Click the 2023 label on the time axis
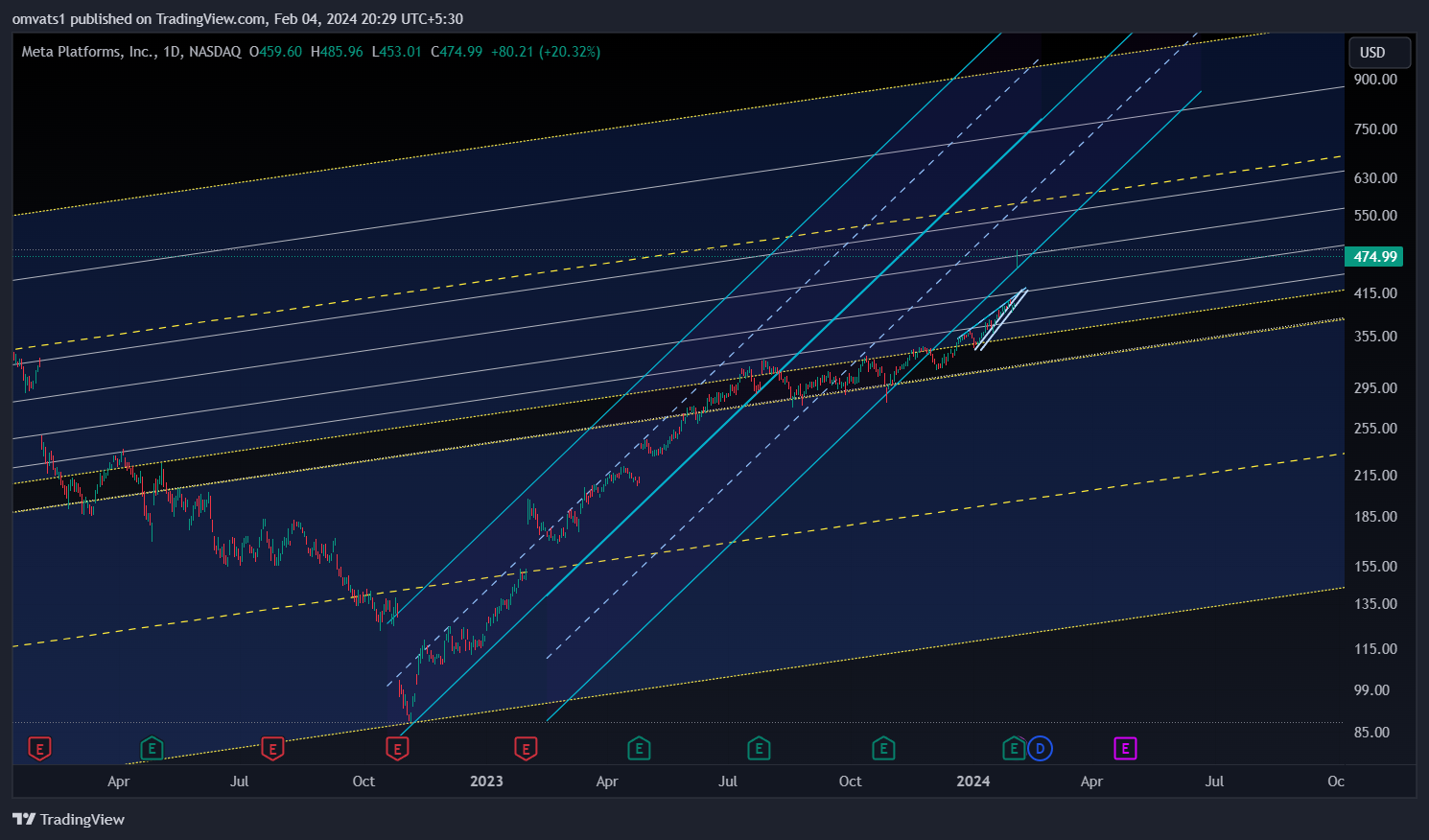1429x840 pixels. tap(486, 781)
